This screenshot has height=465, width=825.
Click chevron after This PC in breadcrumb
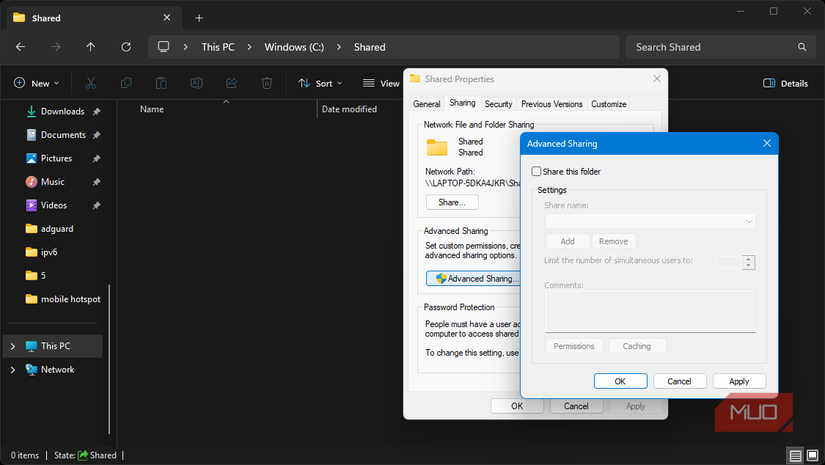[249, 47]
